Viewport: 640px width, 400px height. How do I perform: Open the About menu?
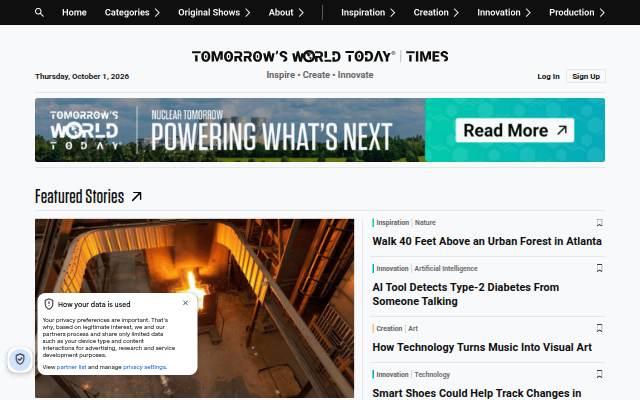[x=281, y=12]
